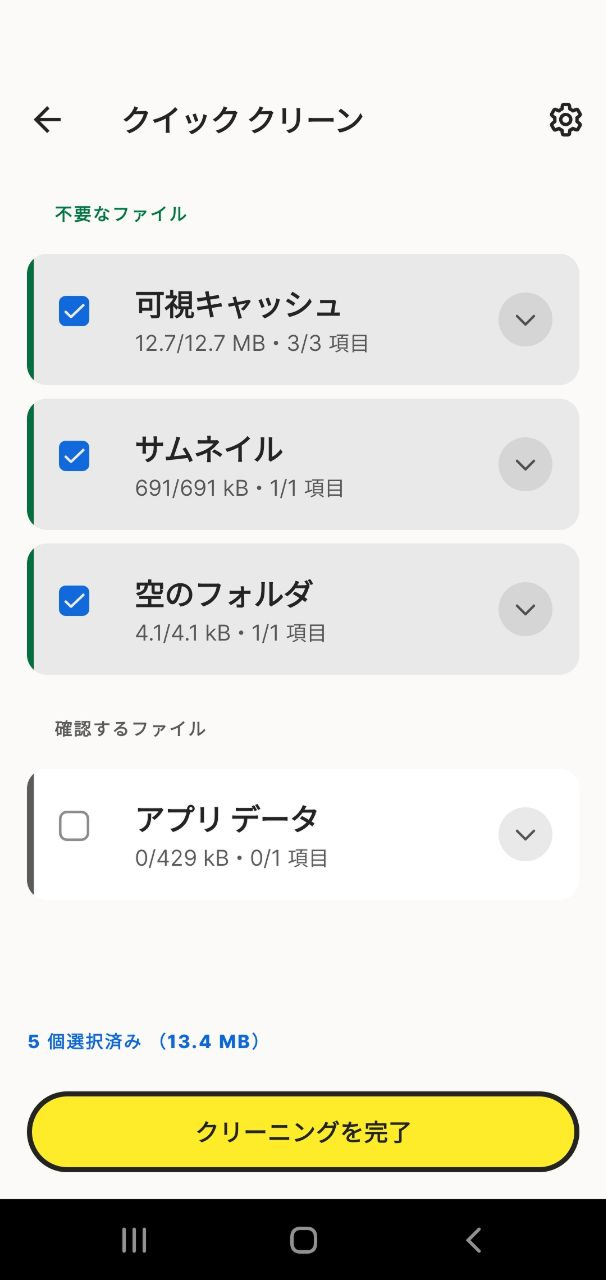Select the アプリ データ card title
The height and width of the screenshot is (1280, 606).
click(227, 819)
